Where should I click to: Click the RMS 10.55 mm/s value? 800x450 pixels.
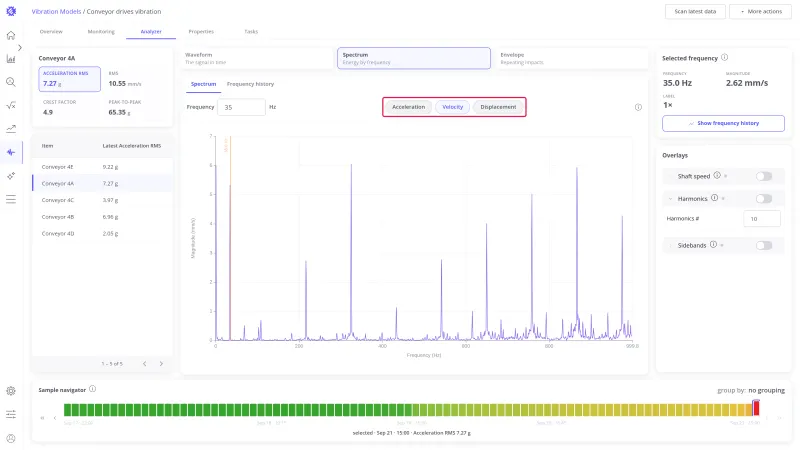(x=125, y=84)
